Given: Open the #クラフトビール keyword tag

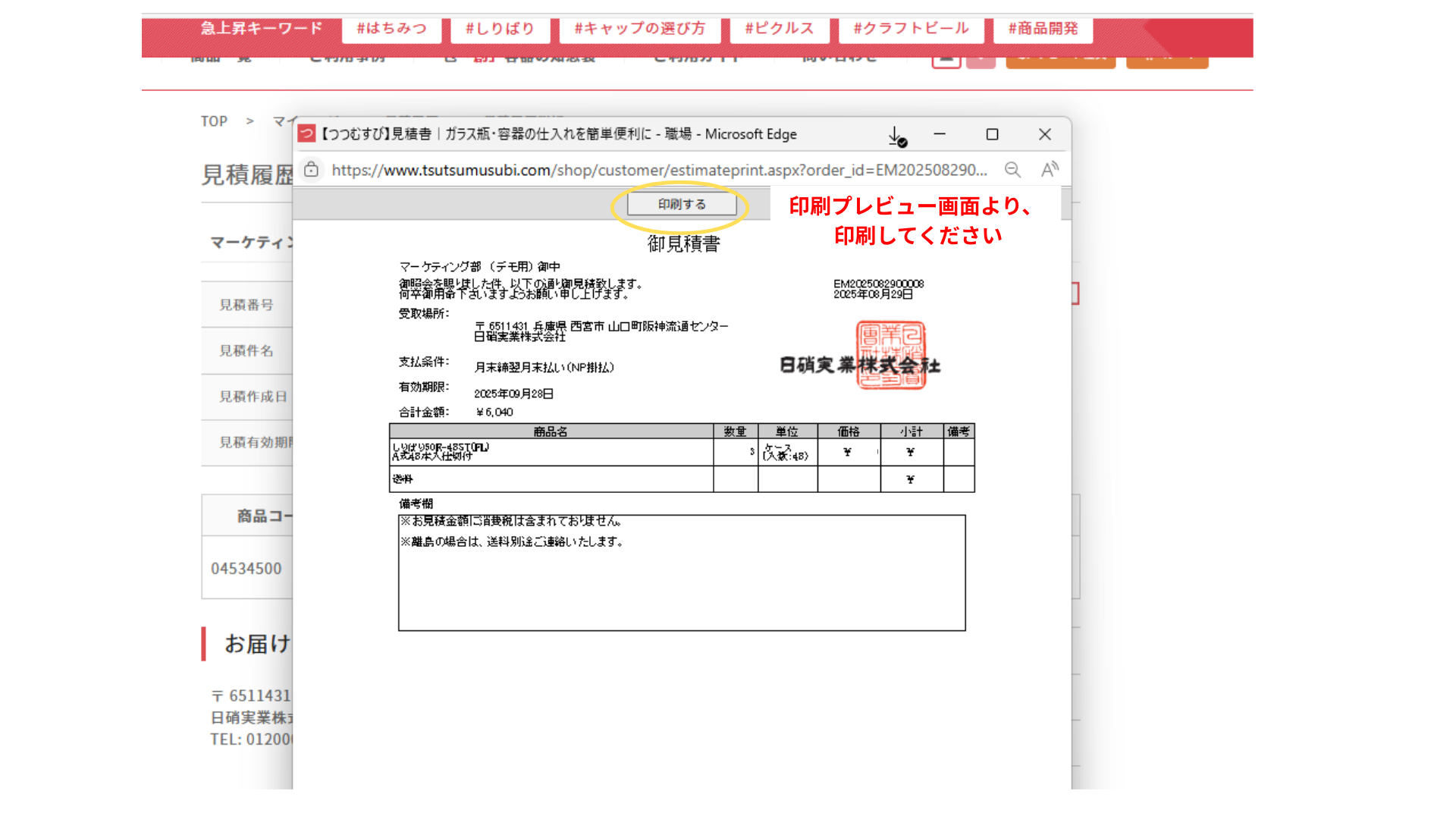Looking at the screenshot, I should point(911,29).
